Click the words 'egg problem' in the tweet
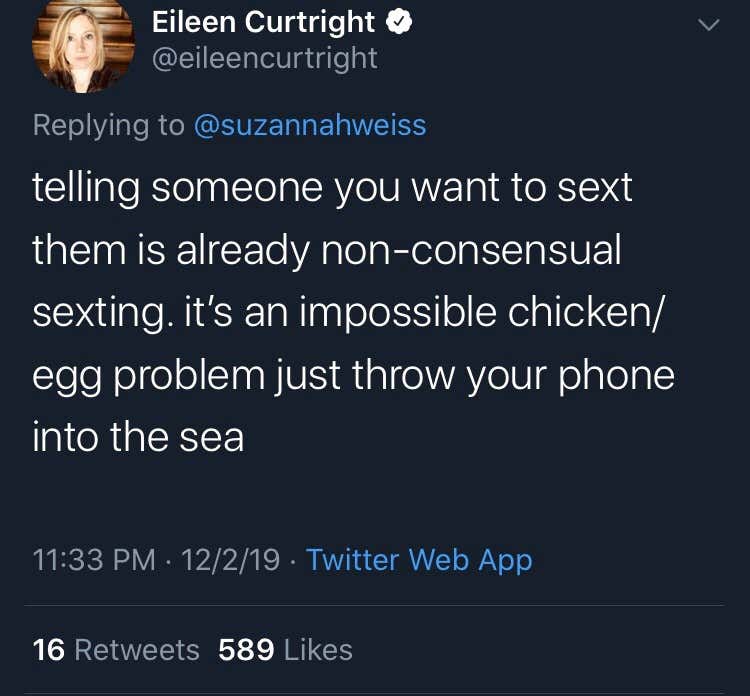This screenshot has width=750, height=696. coord(149,377)
